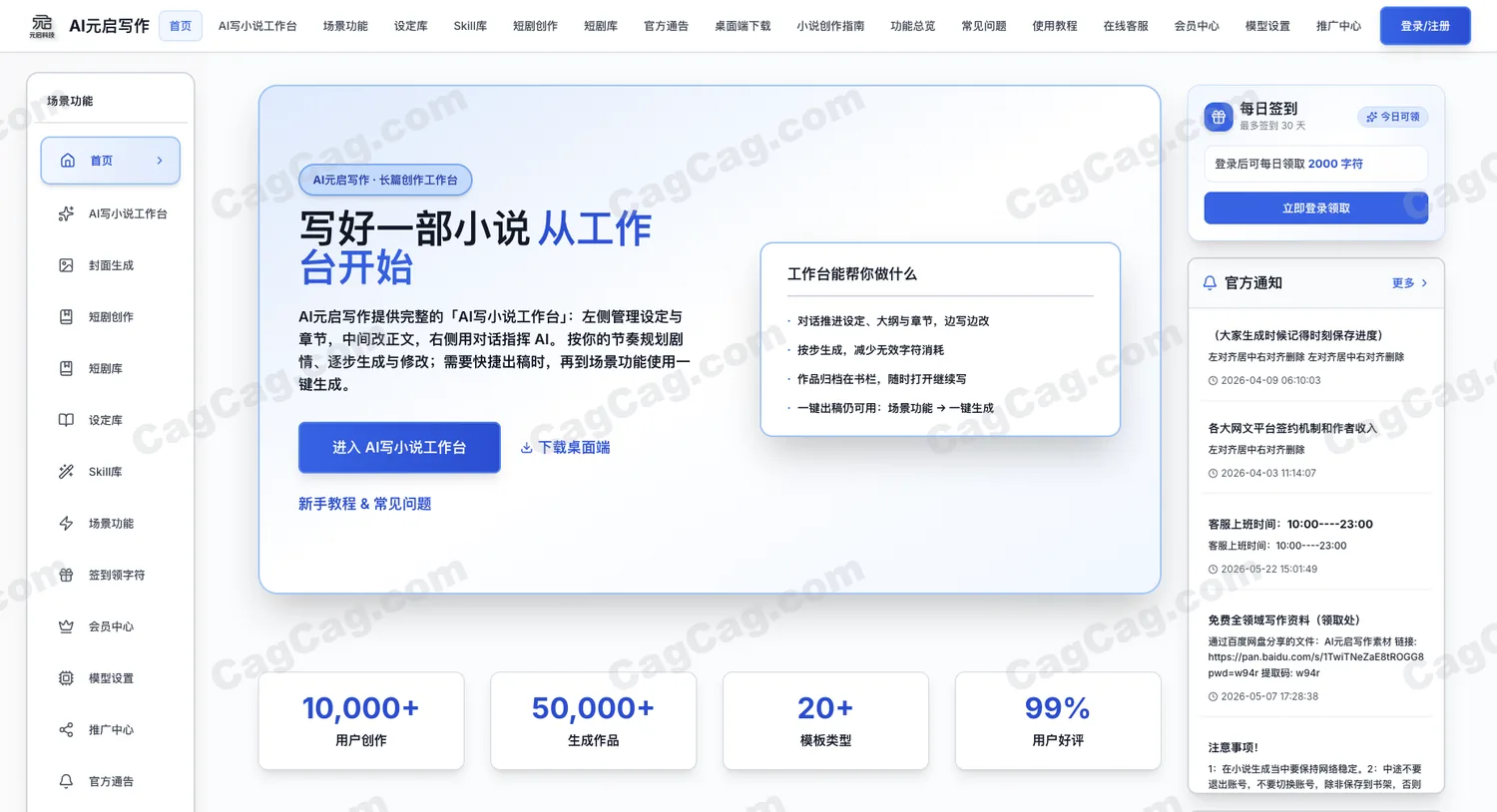The width and height of the screenshot is (1497, 812).
Task: Click the 会员中心 crown icon in sidebar
Action: [66, 626]
